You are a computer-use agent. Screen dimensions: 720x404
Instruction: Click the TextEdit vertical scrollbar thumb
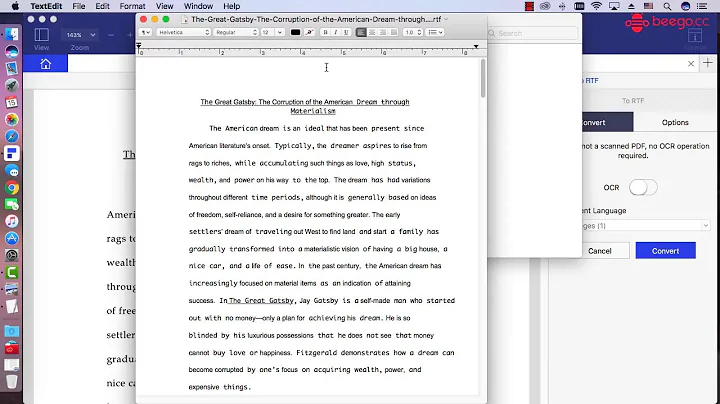tap(483, 78)
